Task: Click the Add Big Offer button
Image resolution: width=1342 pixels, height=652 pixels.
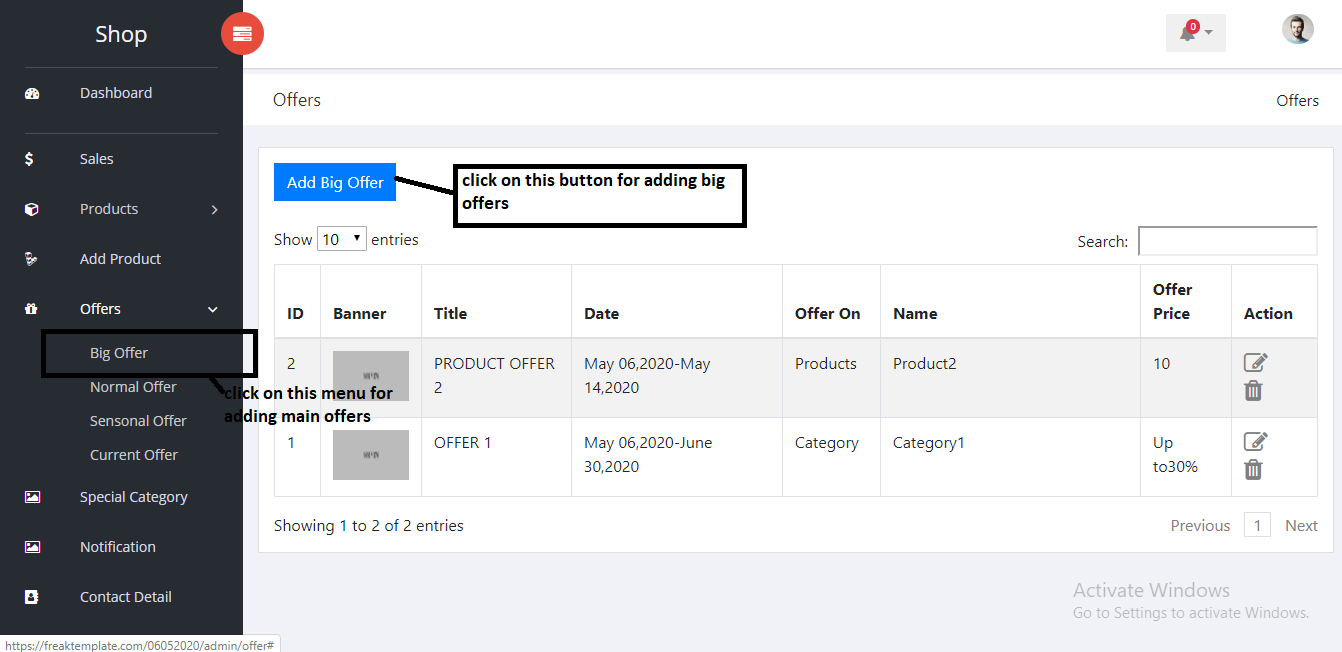Action: click(x=335, y=182)
